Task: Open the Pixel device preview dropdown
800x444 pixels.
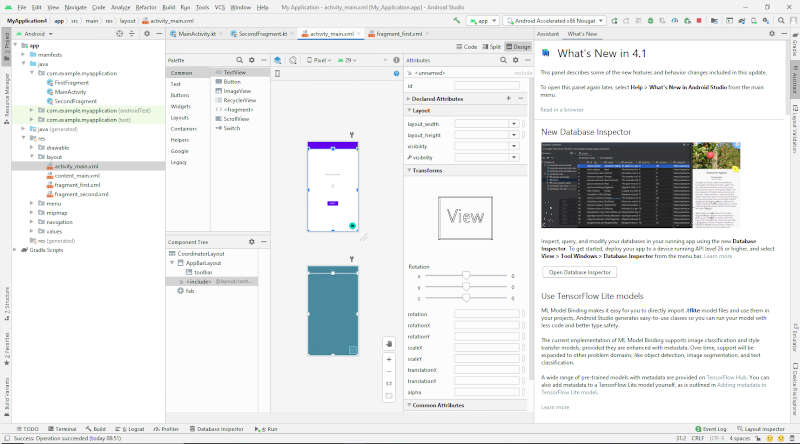Action: coord(319,60)
